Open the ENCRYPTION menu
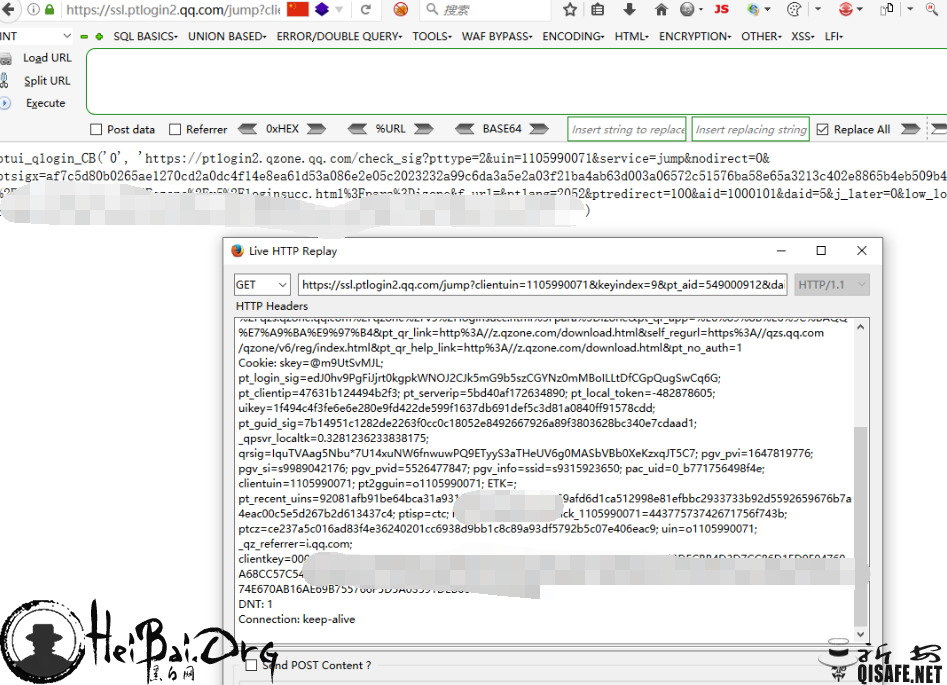This screenshot has width=947, height=685. click(x=695, y=36)
